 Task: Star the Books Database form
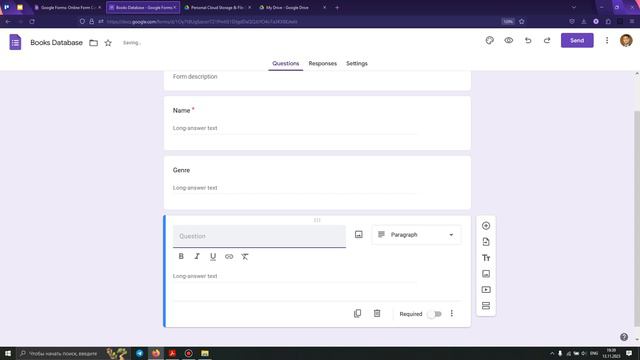pyautogui.click(x=108, y=43)
